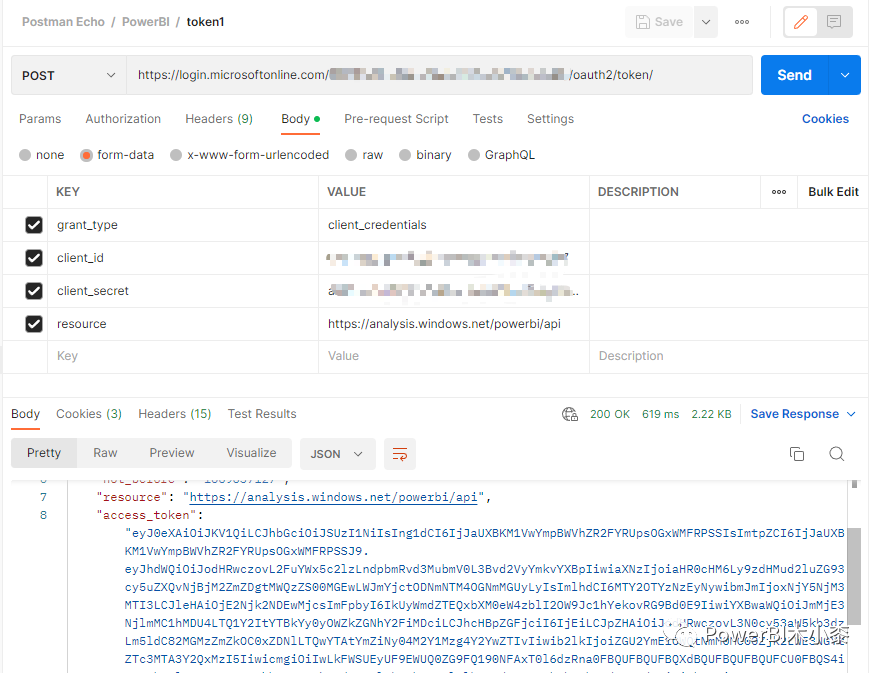Uncheck the grant_type row checkbox
878x673 pixels.
[x=34, y=225]
